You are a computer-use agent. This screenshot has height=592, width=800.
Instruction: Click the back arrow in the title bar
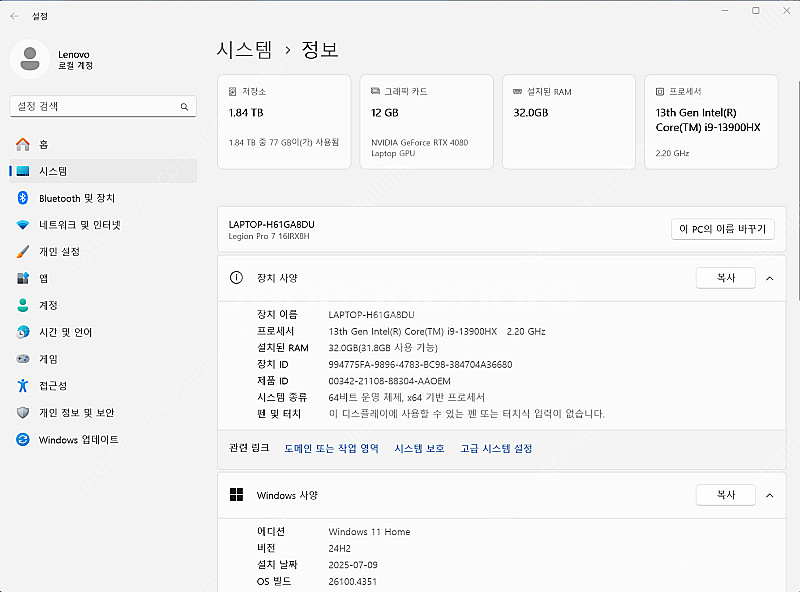coord(14,16)
